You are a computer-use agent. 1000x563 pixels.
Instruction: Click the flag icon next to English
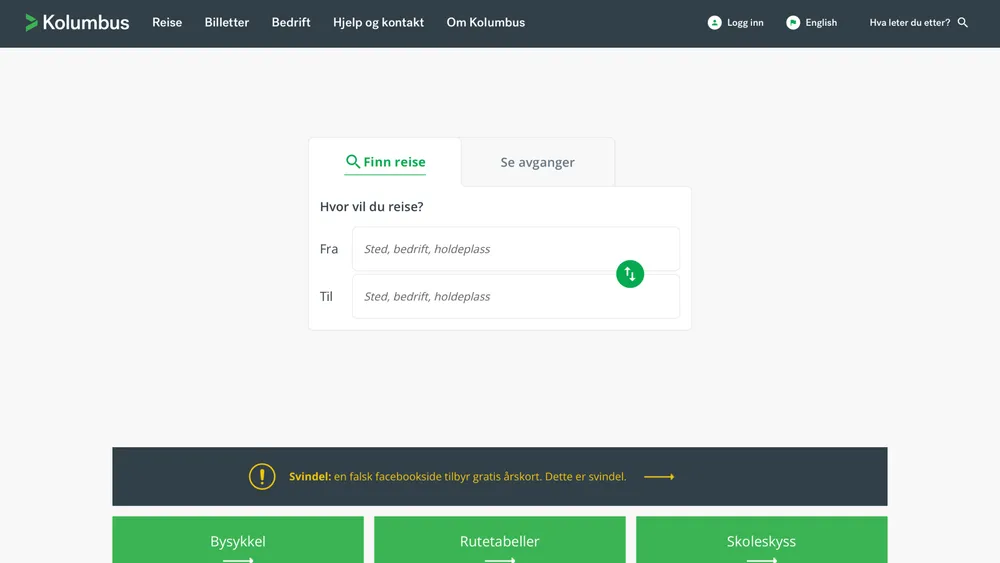click(x=793, y=22)
